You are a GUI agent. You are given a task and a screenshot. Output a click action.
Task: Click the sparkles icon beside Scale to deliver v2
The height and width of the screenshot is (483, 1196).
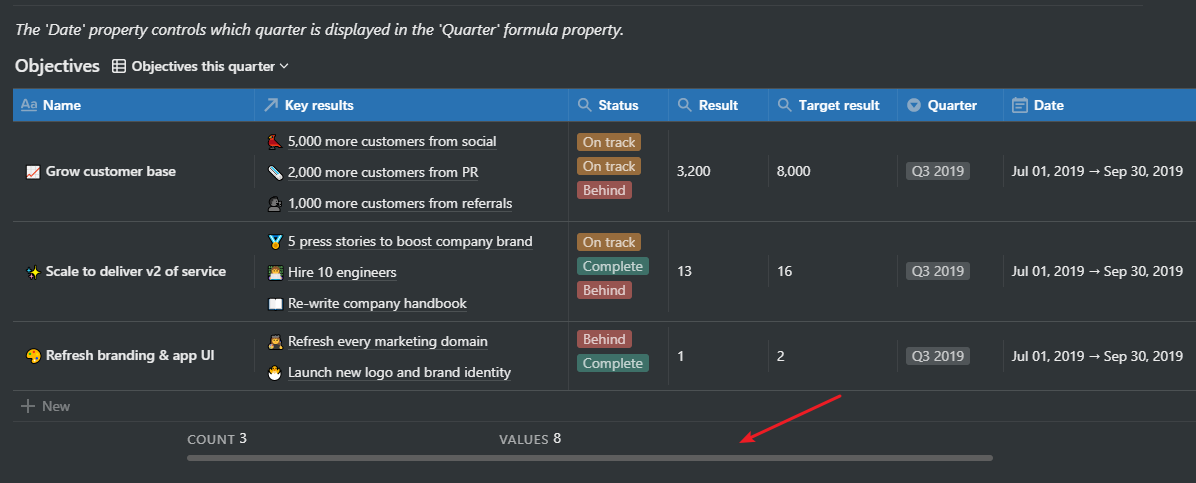(x=33, y=272)
